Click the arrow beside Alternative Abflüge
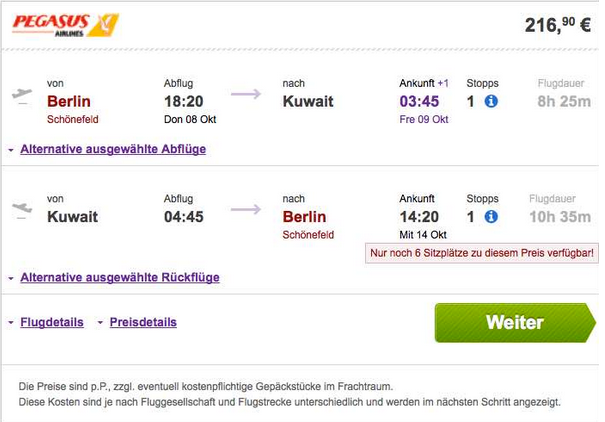 pyautogui.click(x=11, y=150)
